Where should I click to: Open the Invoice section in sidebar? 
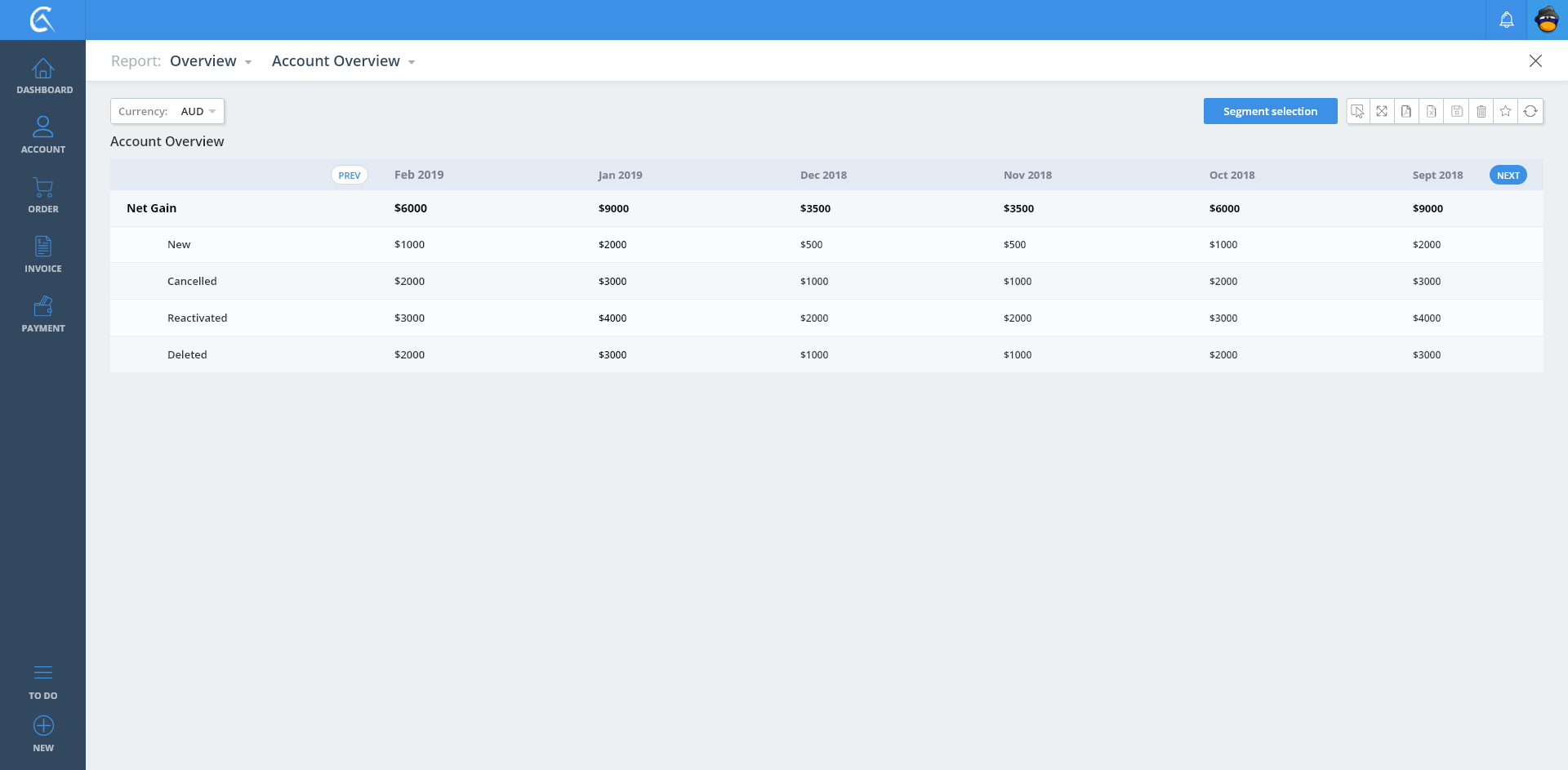tap(43, 254)
